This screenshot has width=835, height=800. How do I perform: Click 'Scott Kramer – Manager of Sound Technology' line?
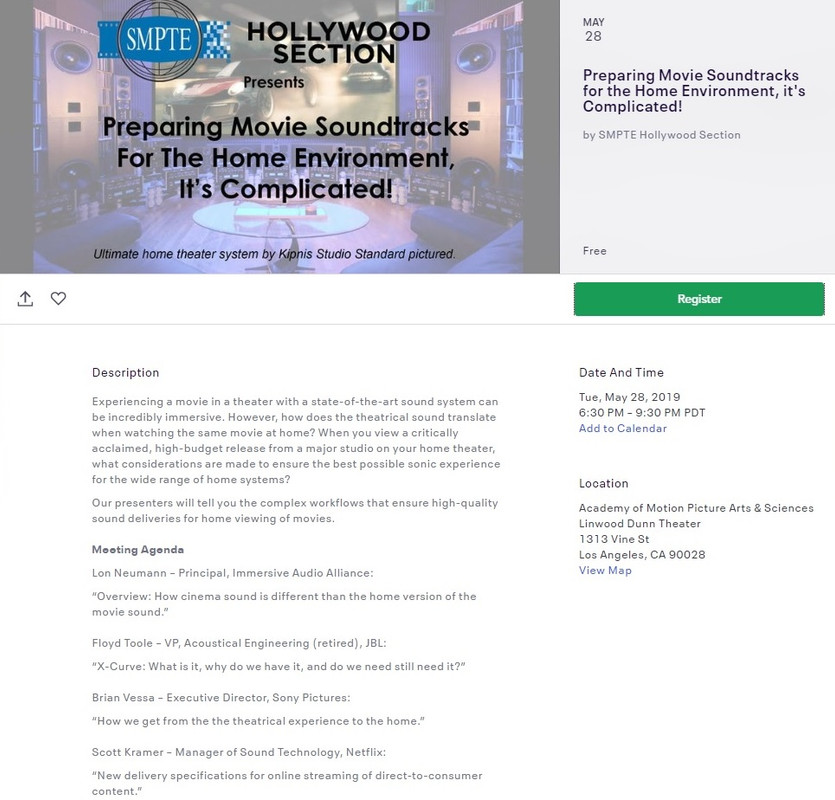[239, 752]
